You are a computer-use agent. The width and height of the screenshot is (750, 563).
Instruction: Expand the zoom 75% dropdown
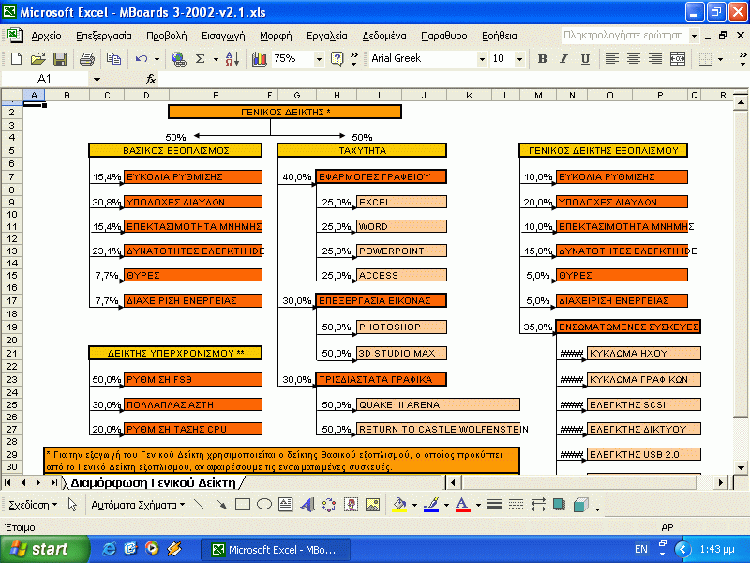click(x=319, y=59)
